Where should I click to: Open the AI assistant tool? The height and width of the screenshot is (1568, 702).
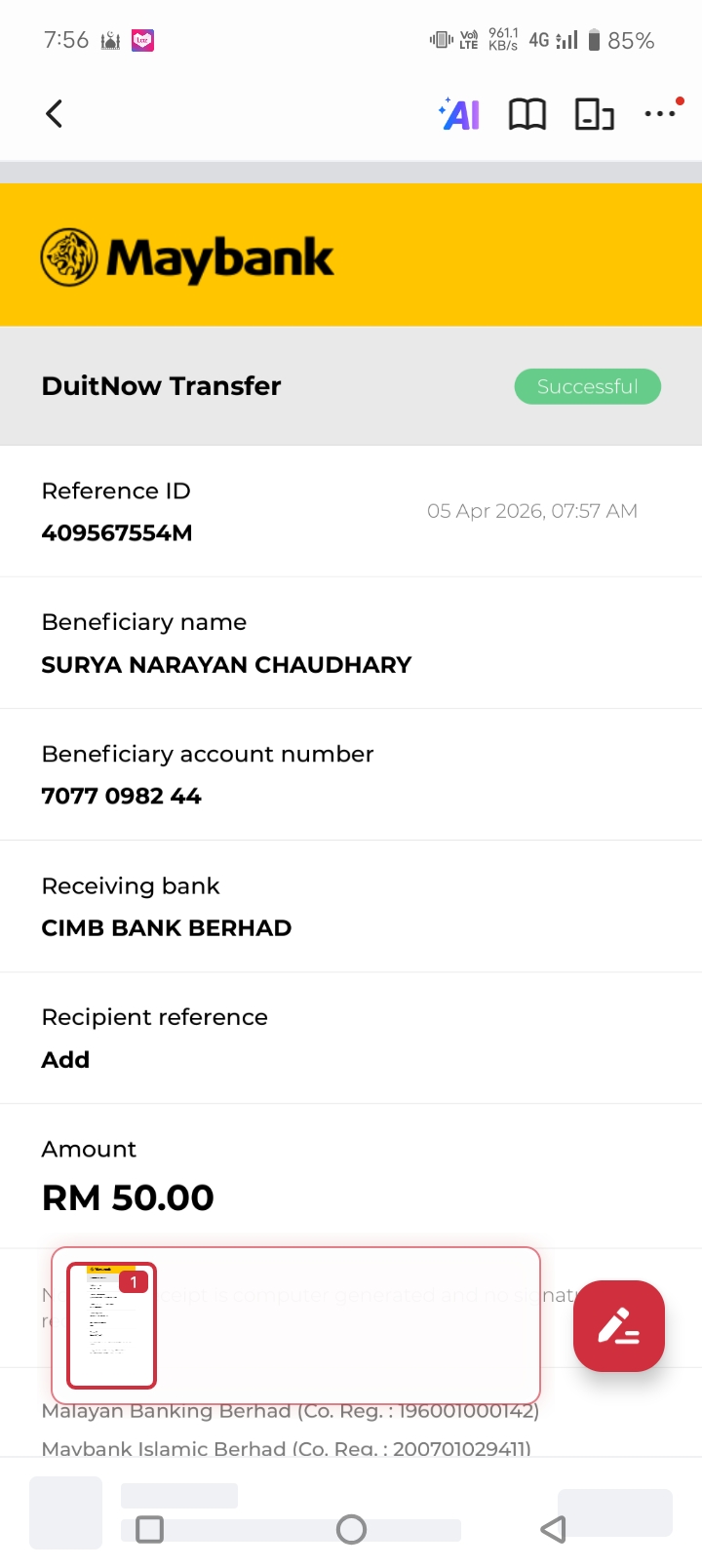(460, 114)
